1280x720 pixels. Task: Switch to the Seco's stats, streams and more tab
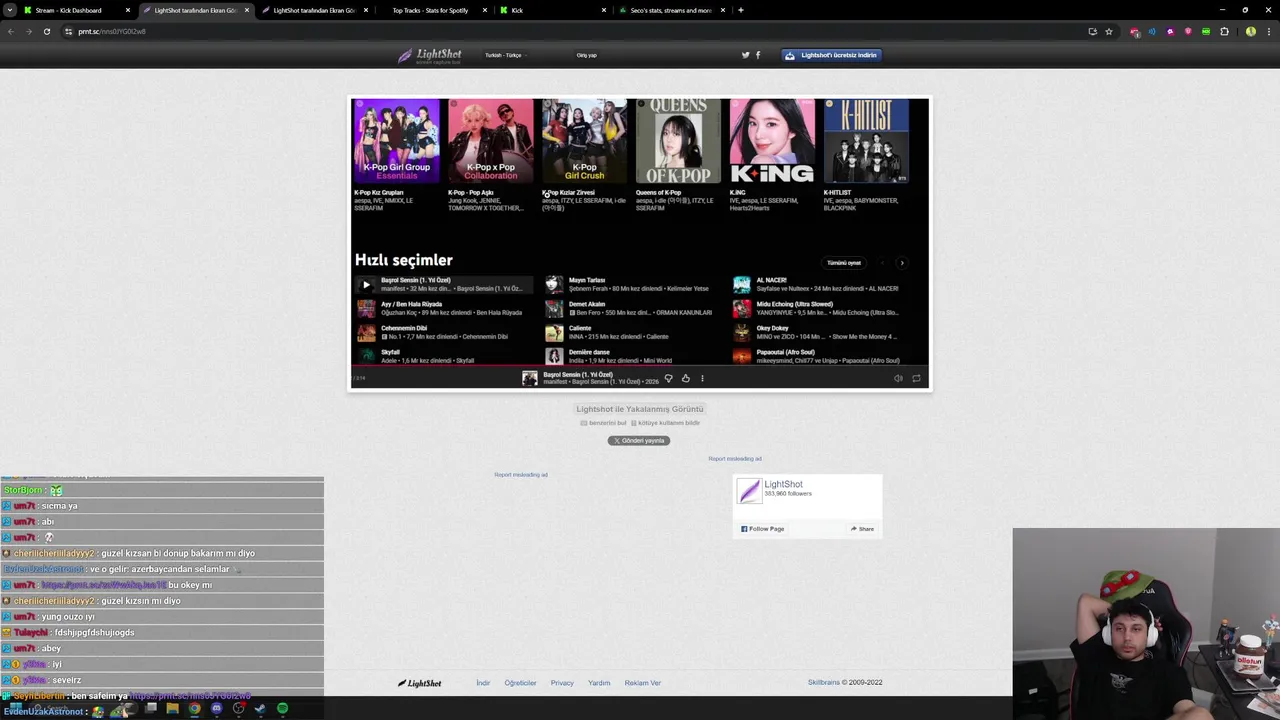(x=671, y=10)
